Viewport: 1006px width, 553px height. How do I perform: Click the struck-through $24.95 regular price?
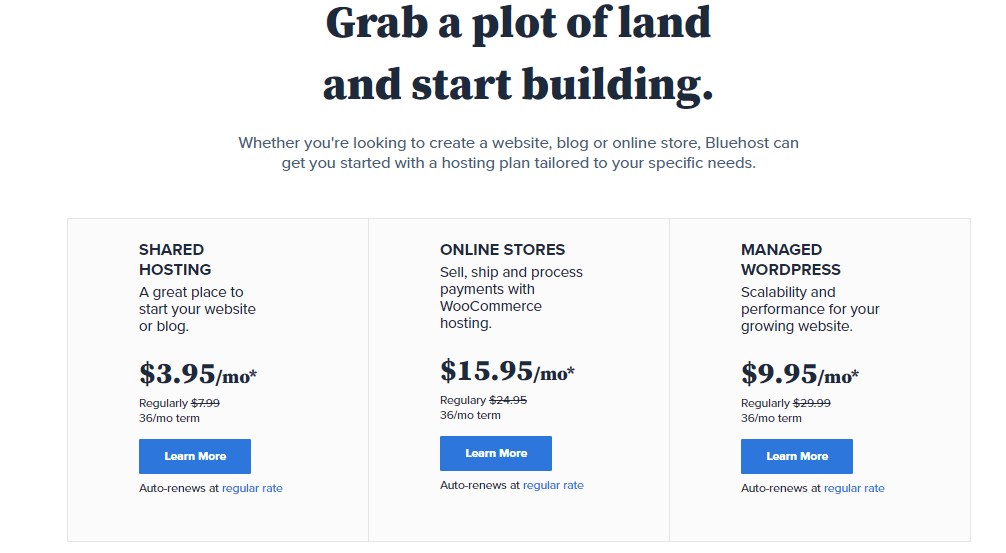[508, 400]
